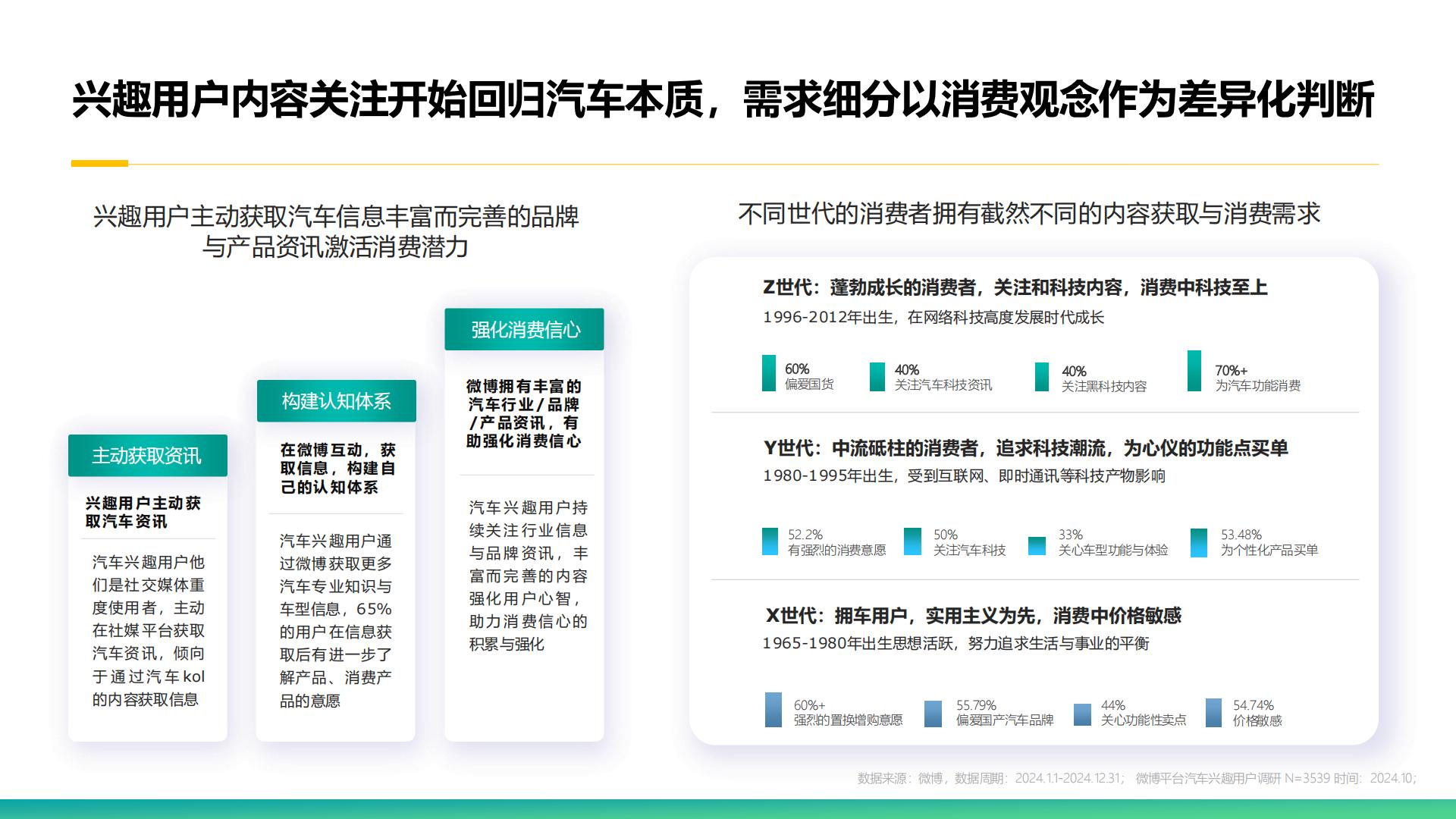Click the slide title text
This screenshot has height=819, width=1456.
click(728, 99)
